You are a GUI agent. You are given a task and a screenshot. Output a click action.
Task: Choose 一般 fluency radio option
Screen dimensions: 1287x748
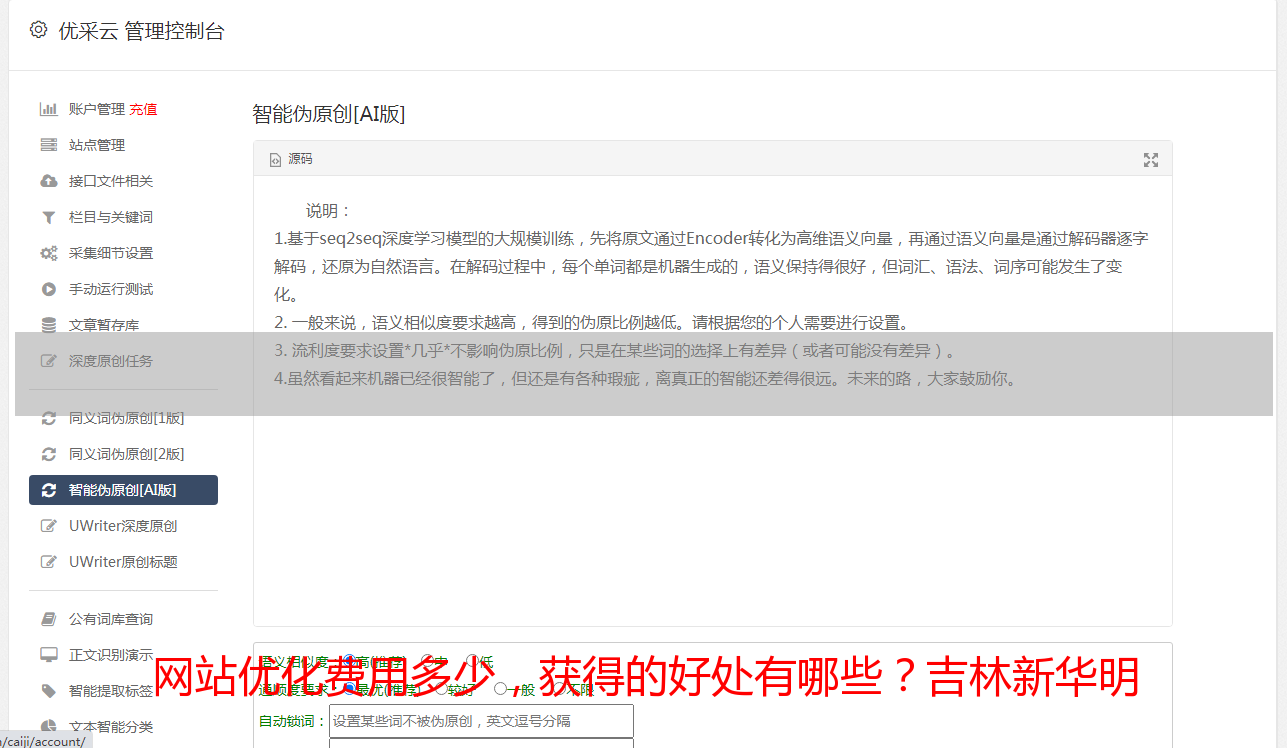(x=501, y=689)
